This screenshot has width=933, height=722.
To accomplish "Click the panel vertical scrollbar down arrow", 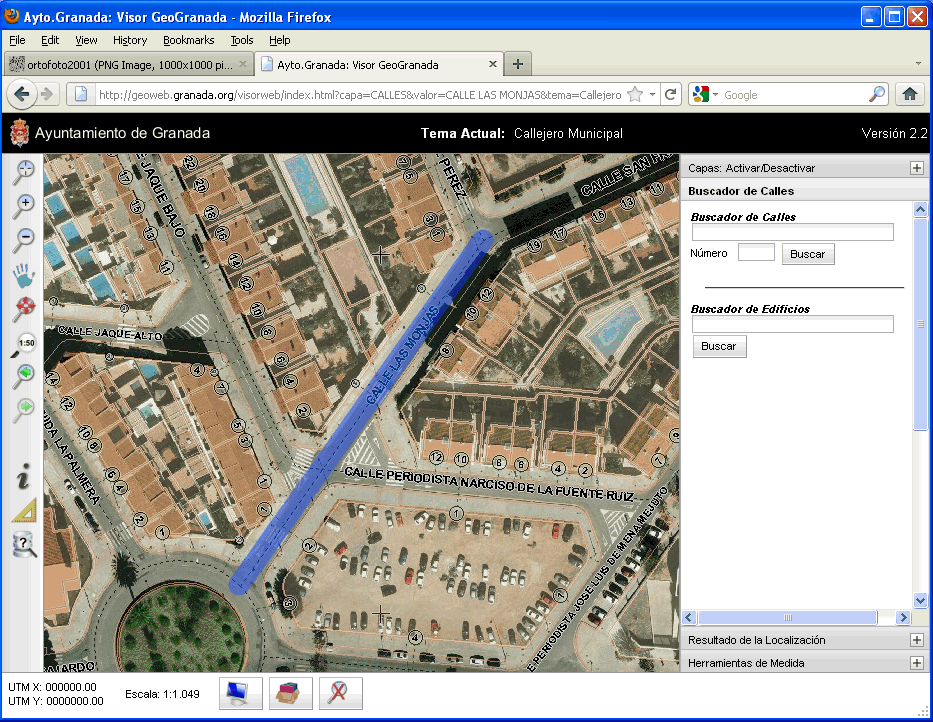I will 920,600.
